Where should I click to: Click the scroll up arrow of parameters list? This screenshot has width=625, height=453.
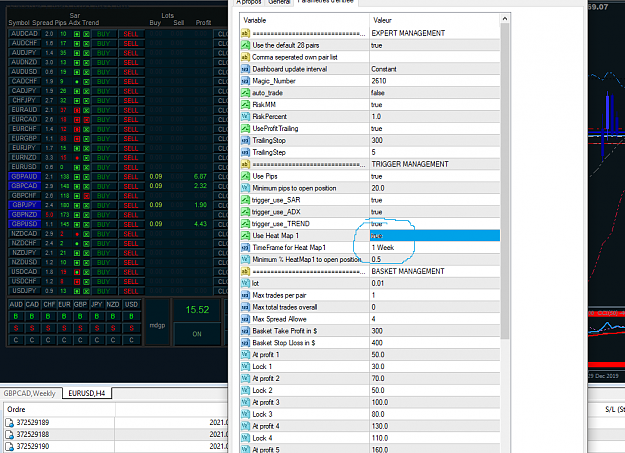pos(505,19)
